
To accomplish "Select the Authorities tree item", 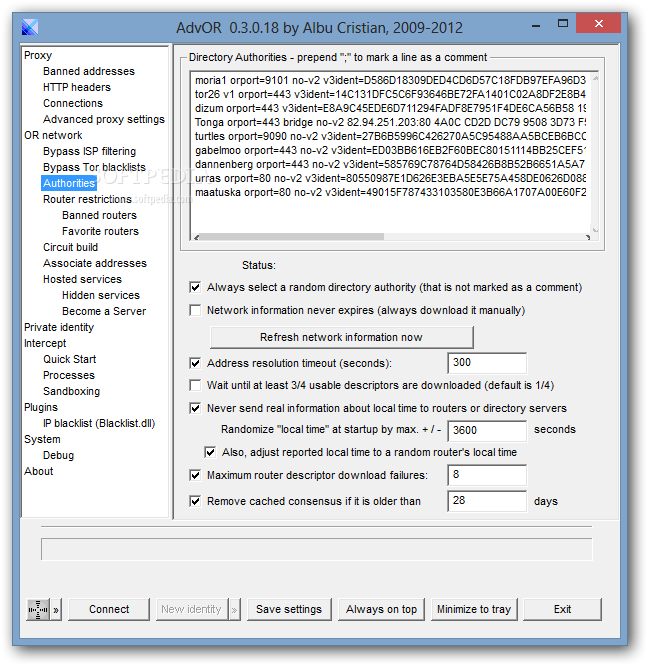I will tap(69, 183).
